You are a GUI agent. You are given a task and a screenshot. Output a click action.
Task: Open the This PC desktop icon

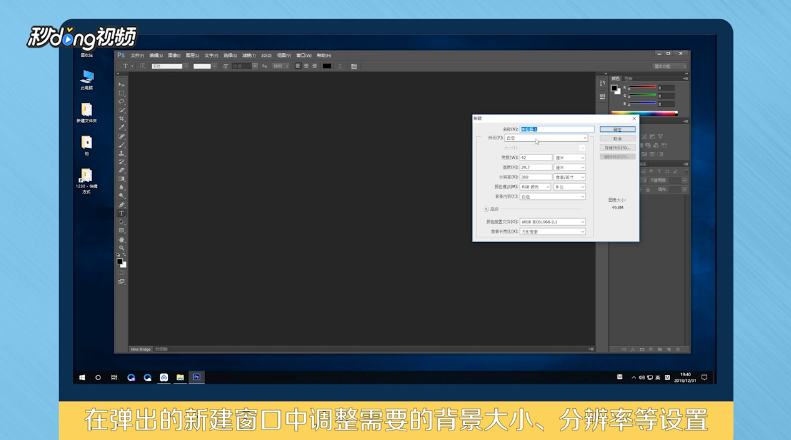pos(87,80)
